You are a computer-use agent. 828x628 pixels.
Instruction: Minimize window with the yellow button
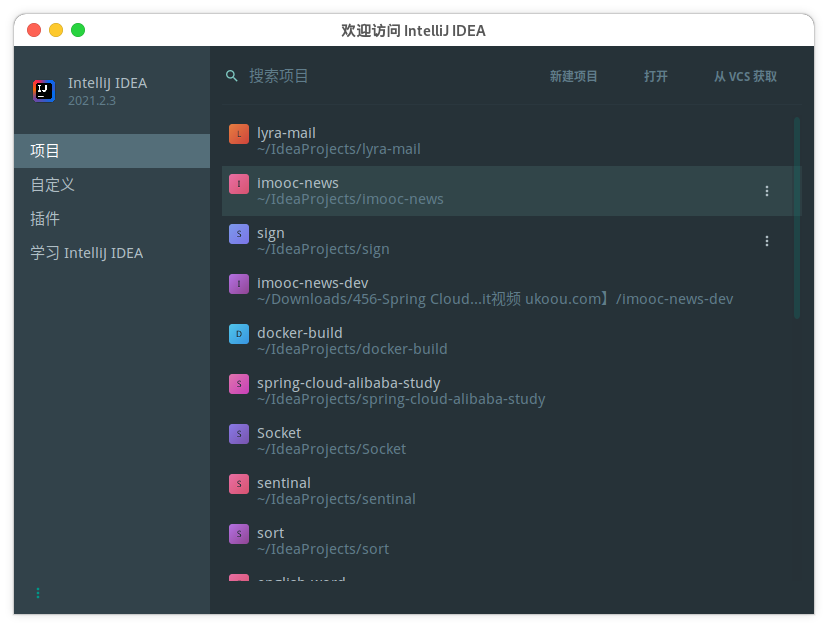click(56, 30)
